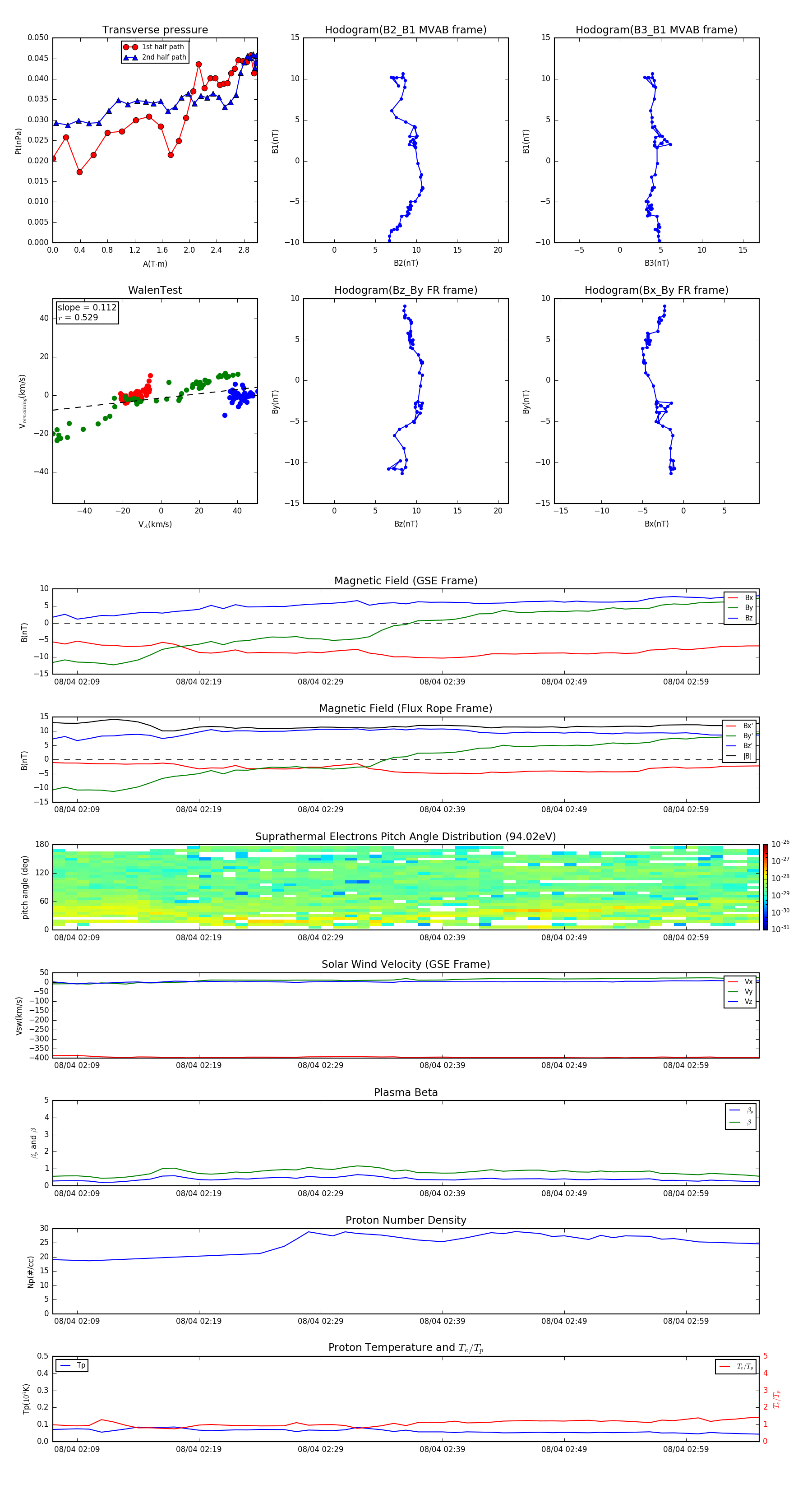Click the "Proton Temperature and Te/Tp" title
Viewport: 812px width, 1489px height.
click(406, 1348)
